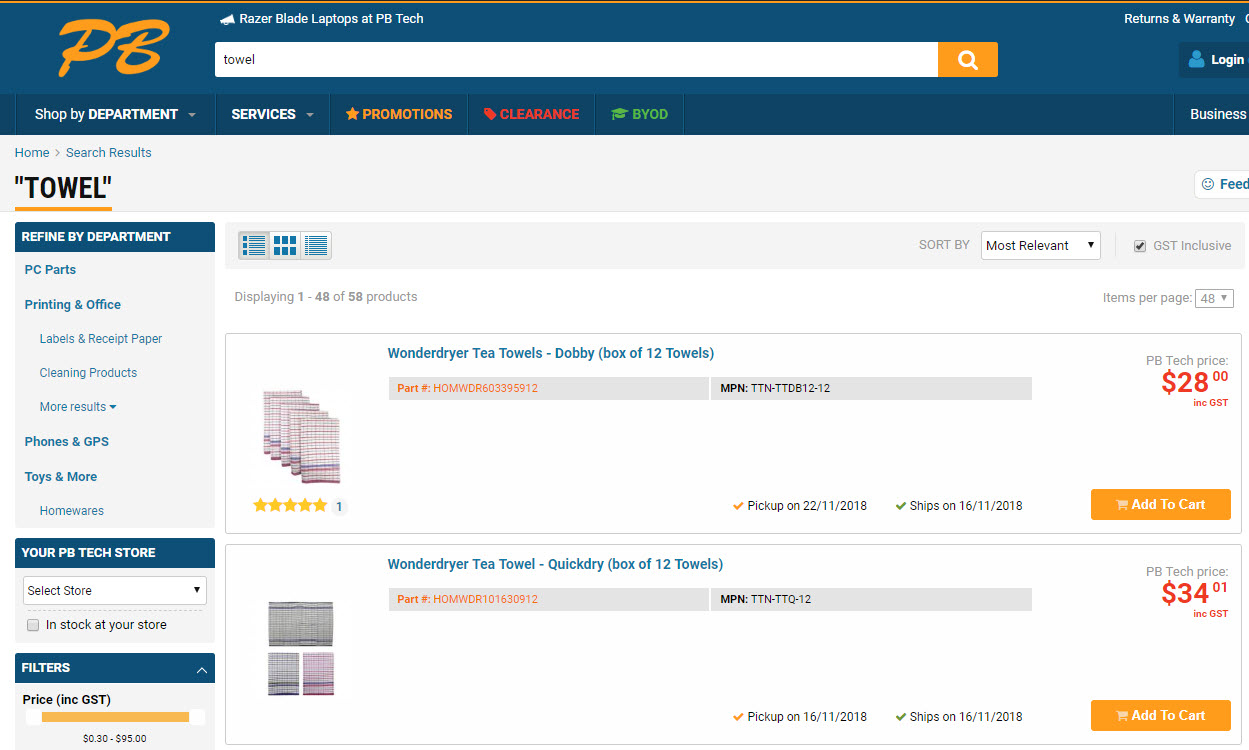
Task: Open the Business menu item
Action: [x=1217, y=114]
